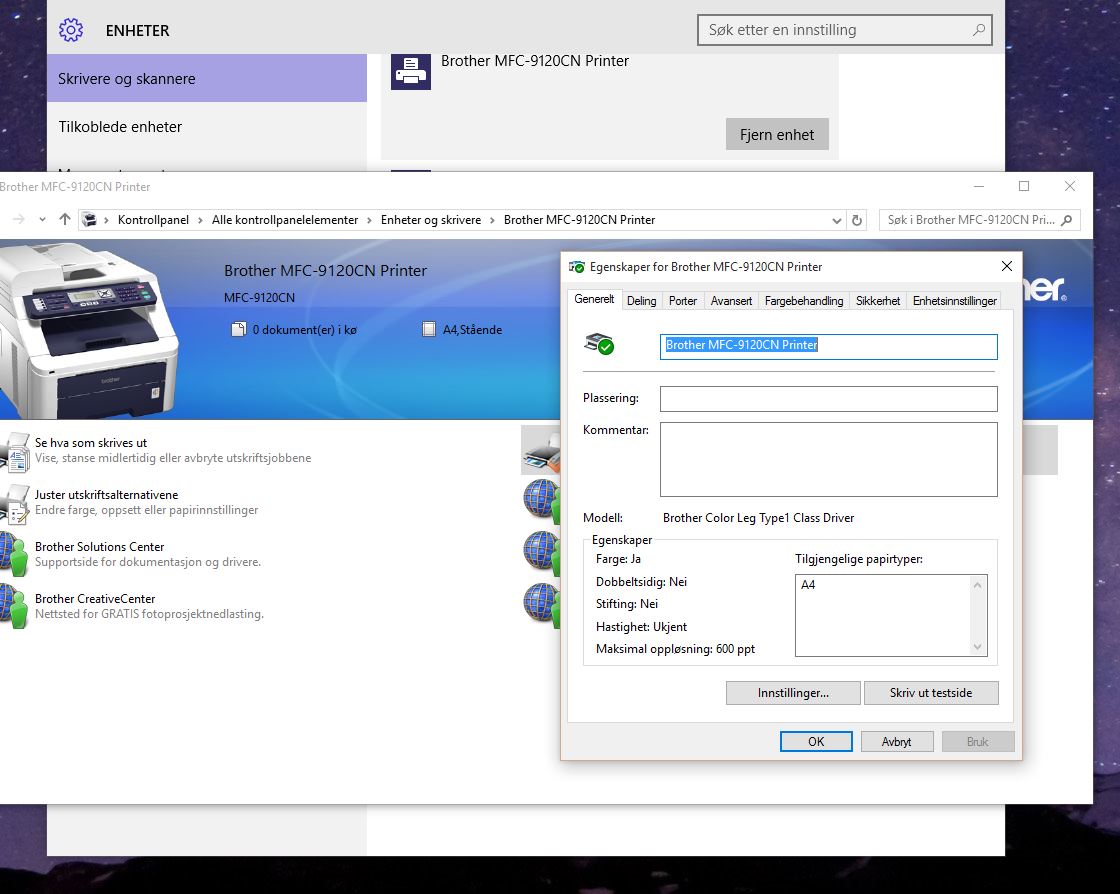Switch to the Deling tab

pos(641,301)
